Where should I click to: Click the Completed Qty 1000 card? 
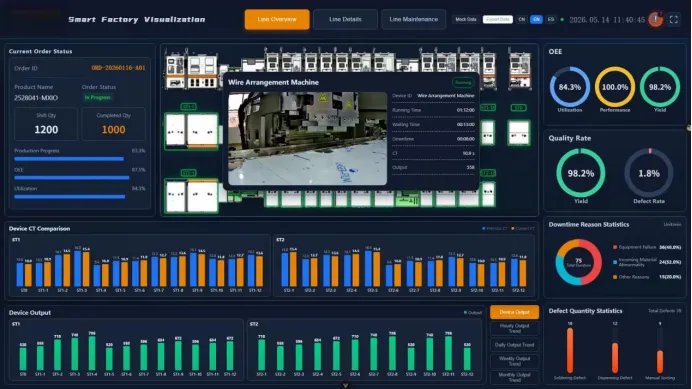point(113,124)
